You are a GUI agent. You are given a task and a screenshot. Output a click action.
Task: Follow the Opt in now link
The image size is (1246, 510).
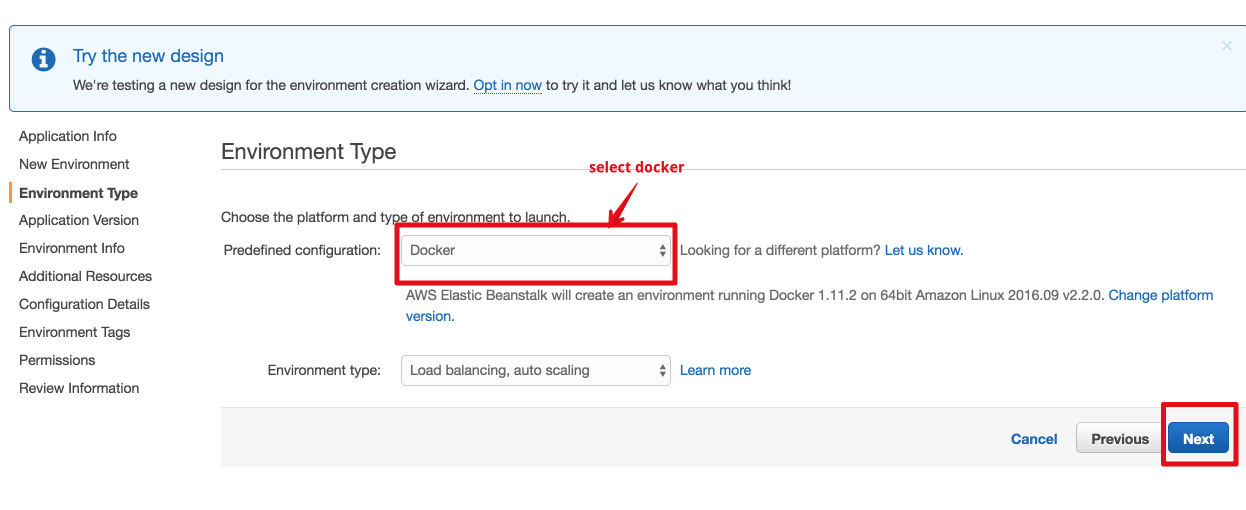click(x=508, y=85)
